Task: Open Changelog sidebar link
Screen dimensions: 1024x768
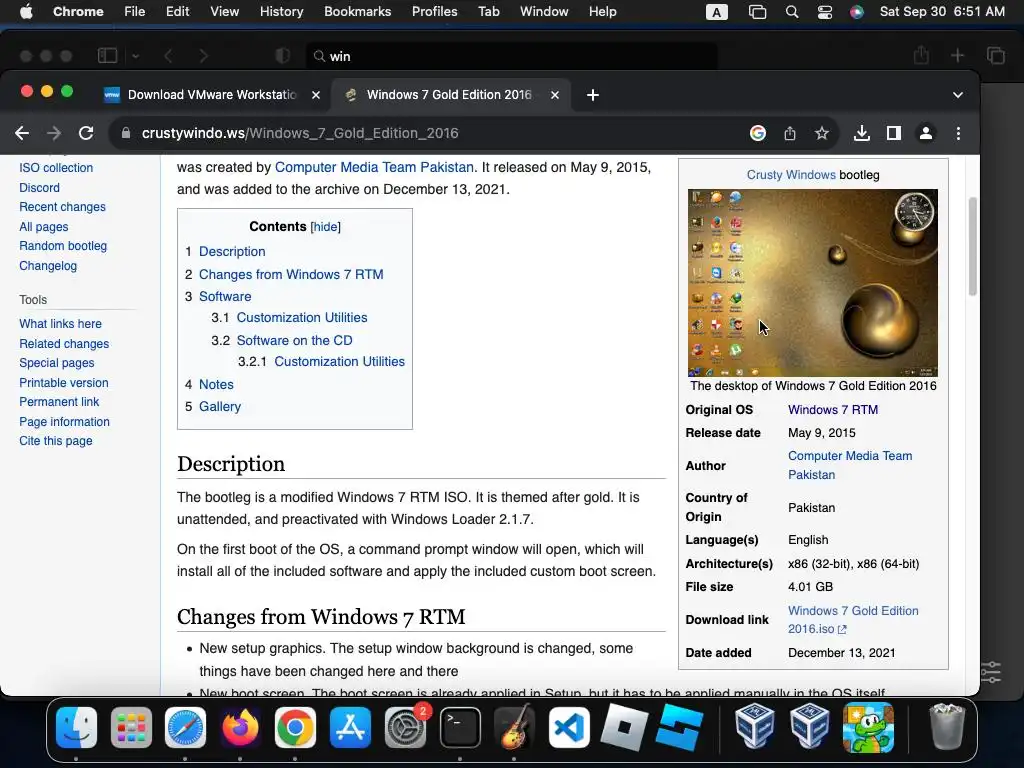Action: [x=48, y=266]
